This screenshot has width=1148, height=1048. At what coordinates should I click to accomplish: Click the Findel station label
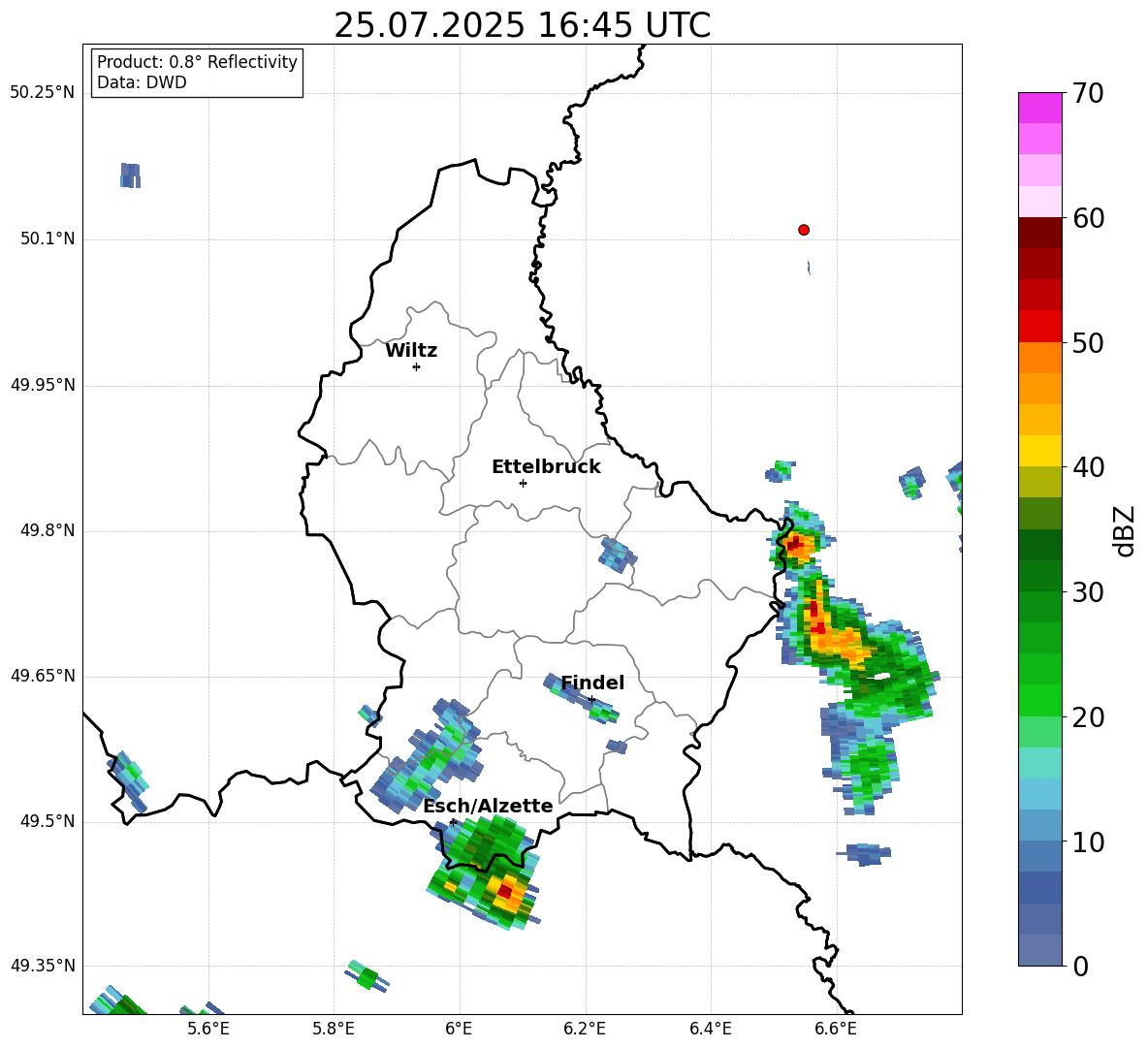(x=592, y=683)
